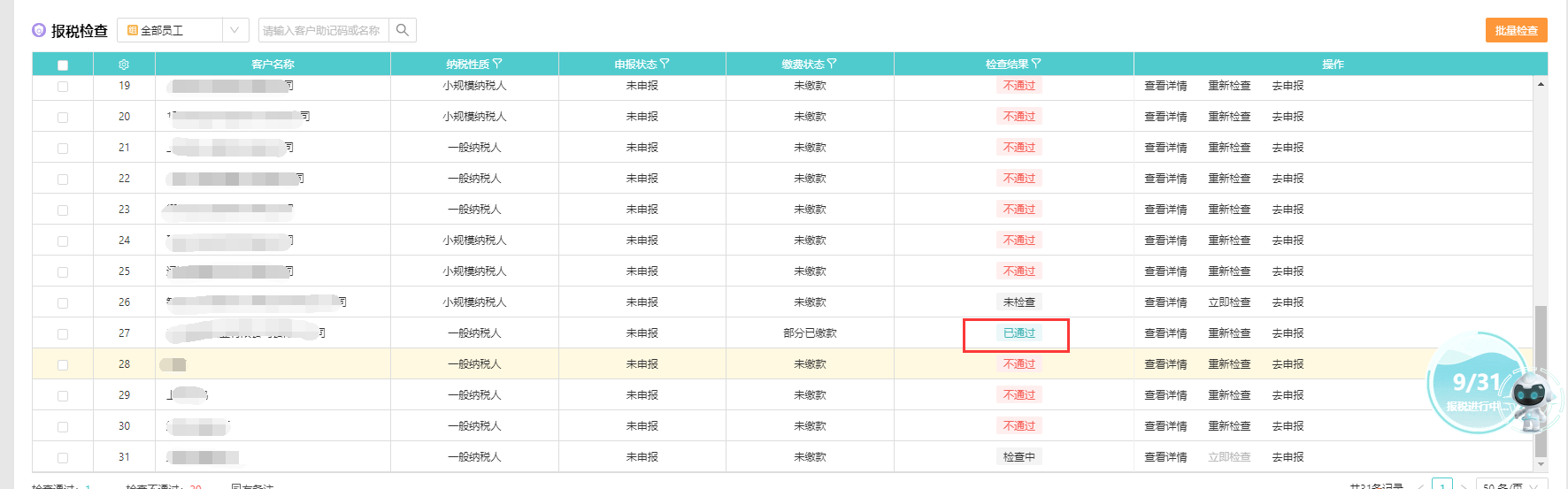Click filter icon beside 申报状态 header
Viewport: 1568px width, 489px height.
pyautogui.click(x=665, y=64)
